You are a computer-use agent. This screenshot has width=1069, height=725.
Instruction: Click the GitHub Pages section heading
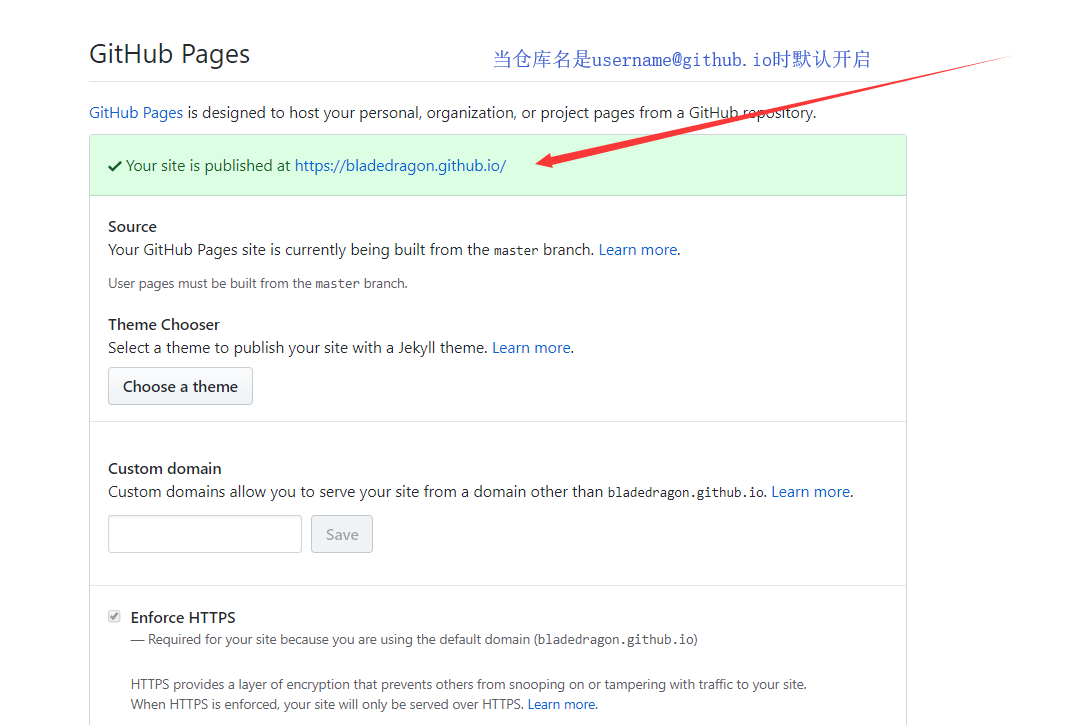pos(170,55)
